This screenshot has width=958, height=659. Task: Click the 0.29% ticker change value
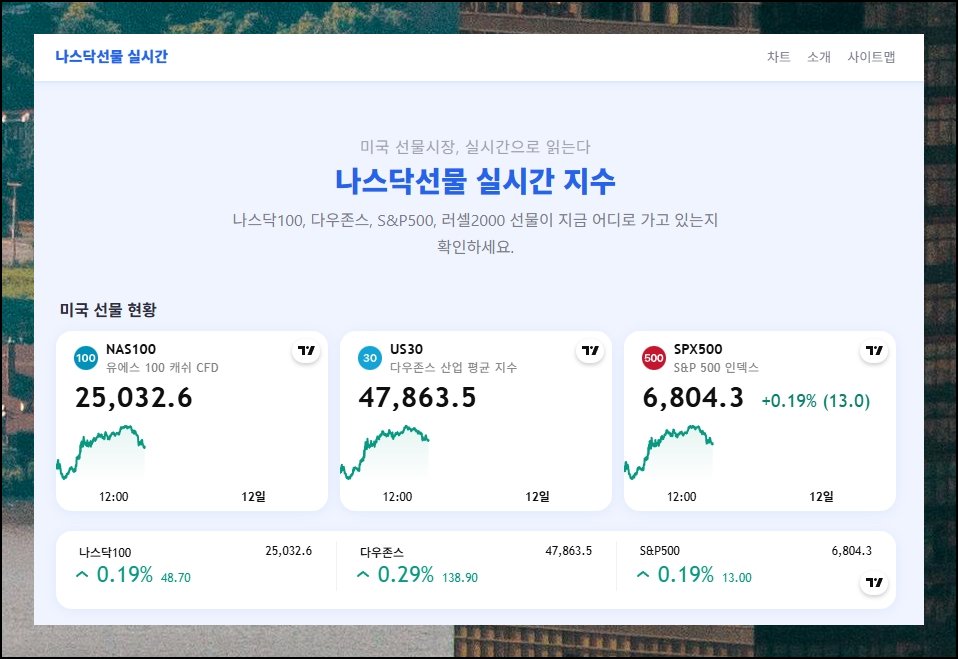click(406, 575)
